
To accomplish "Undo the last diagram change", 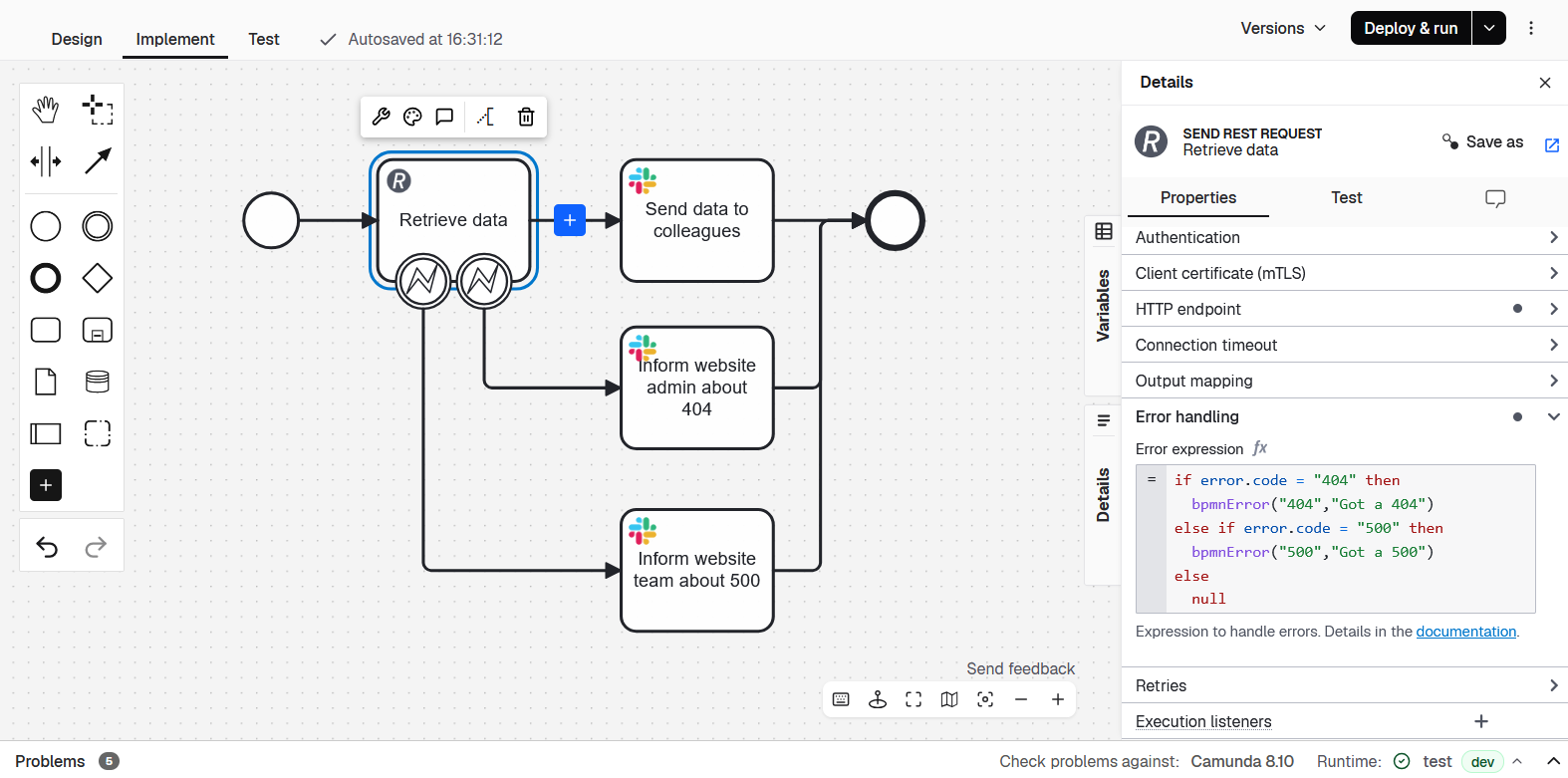I will coord(47,546).
